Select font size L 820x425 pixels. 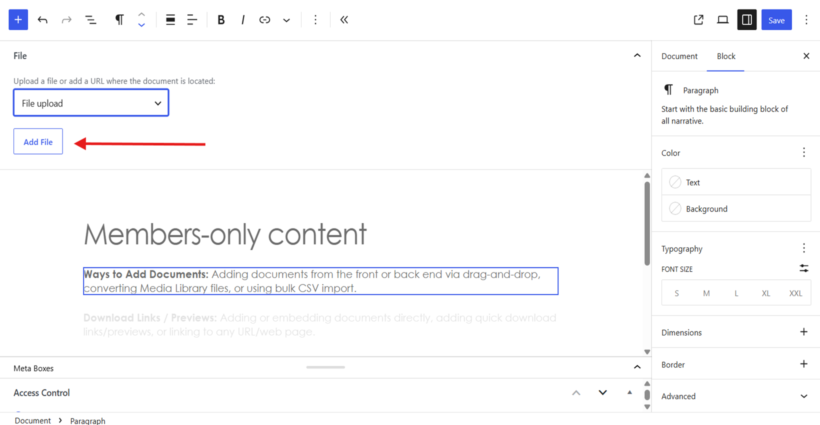click(x=736, y=293)
